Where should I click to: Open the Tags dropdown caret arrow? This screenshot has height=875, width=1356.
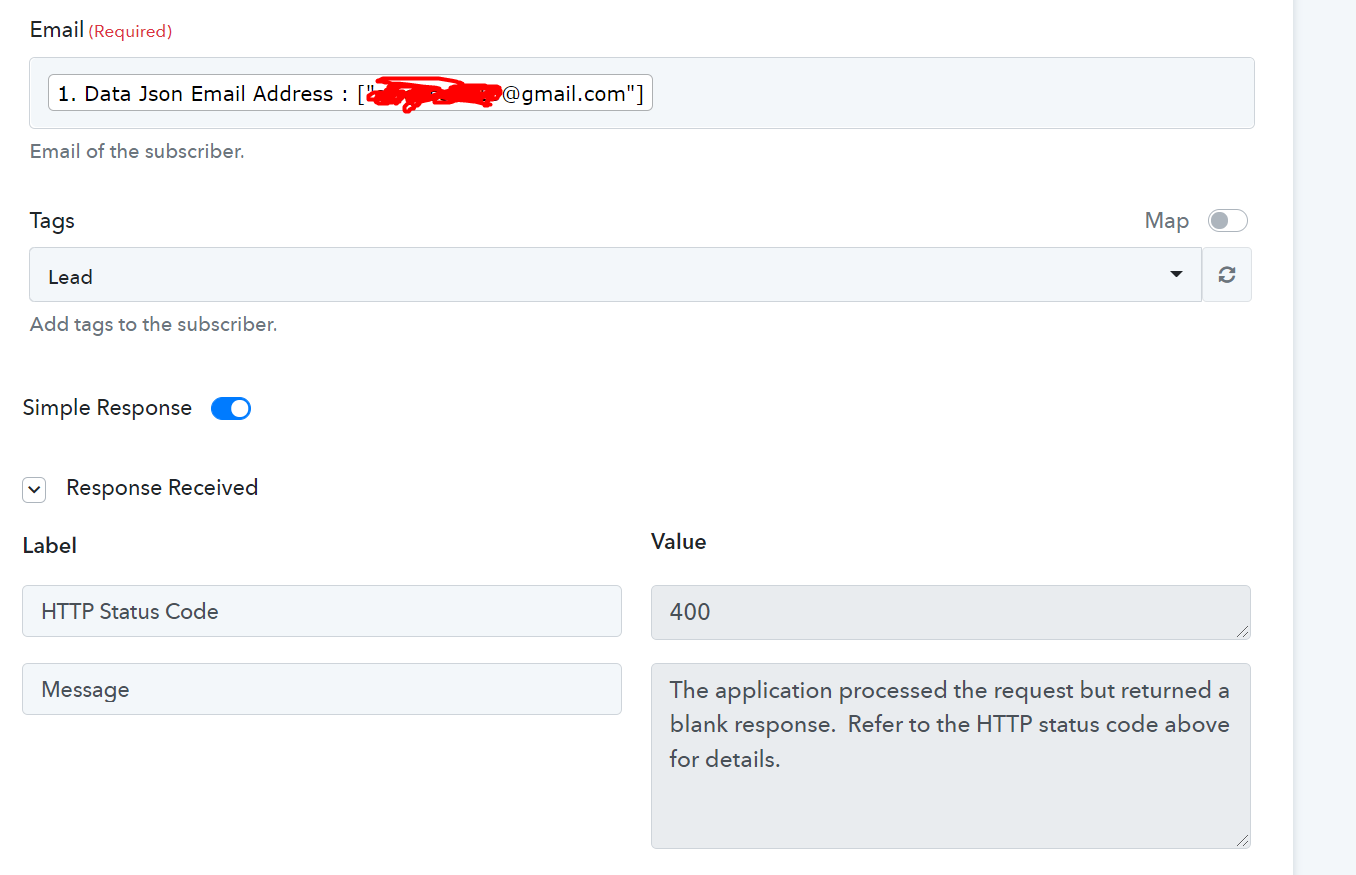point(1176,275)
